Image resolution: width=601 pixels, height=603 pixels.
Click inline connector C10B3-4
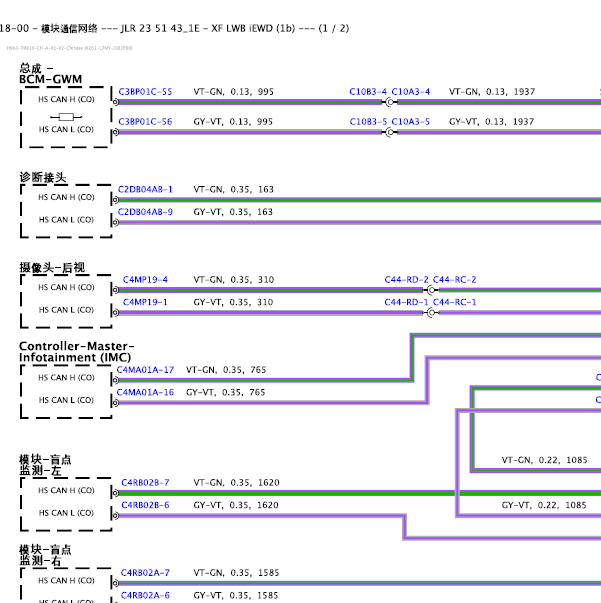click(x=368, y=92)
